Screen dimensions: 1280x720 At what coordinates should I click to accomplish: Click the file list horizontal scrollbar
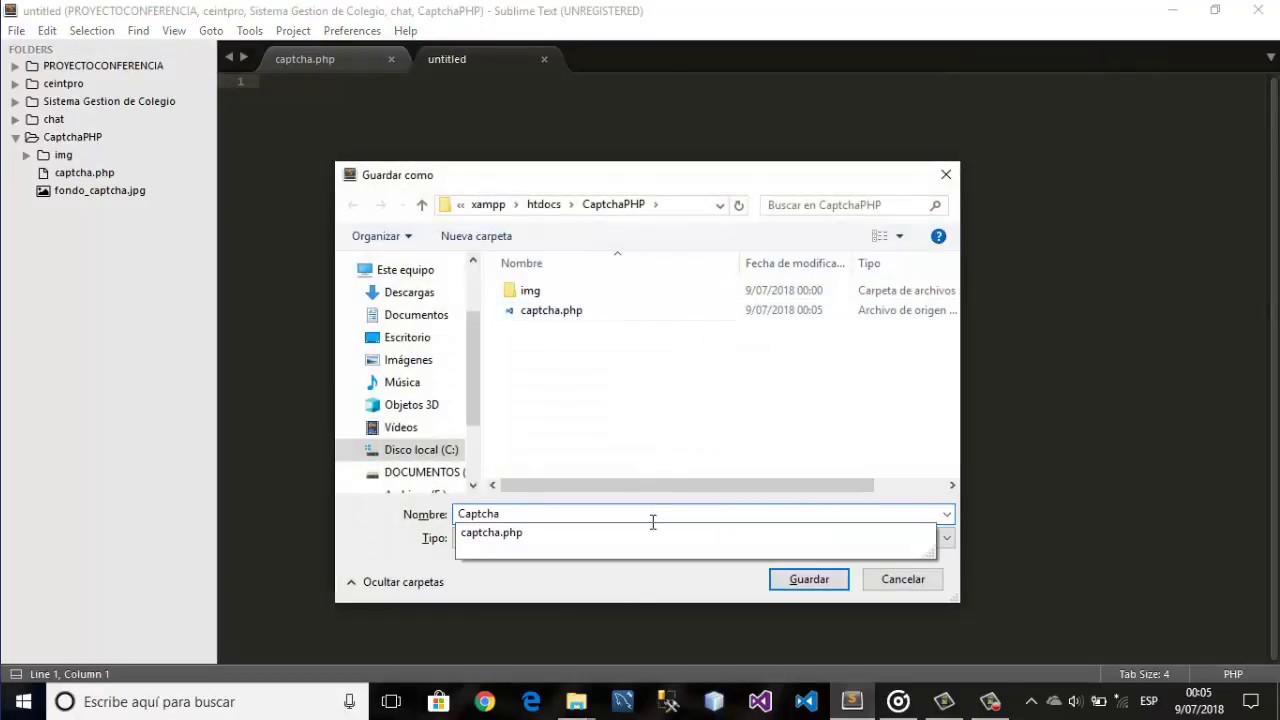687,485
